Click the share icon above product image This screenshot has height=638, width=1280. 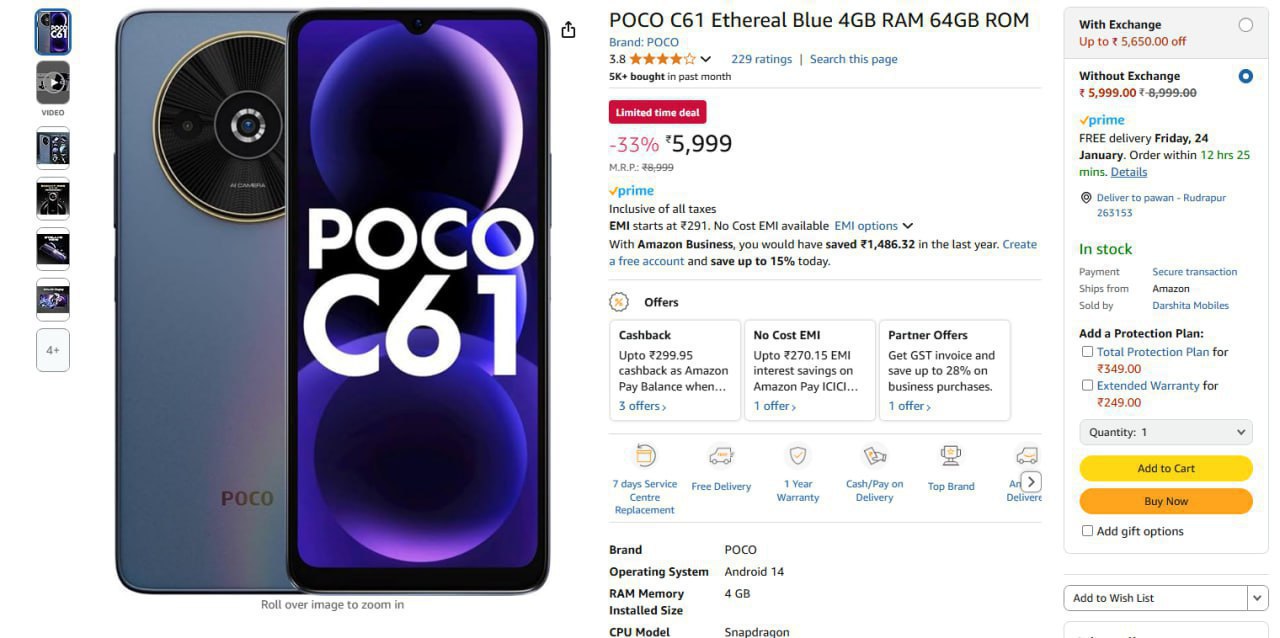coord(568,30)
